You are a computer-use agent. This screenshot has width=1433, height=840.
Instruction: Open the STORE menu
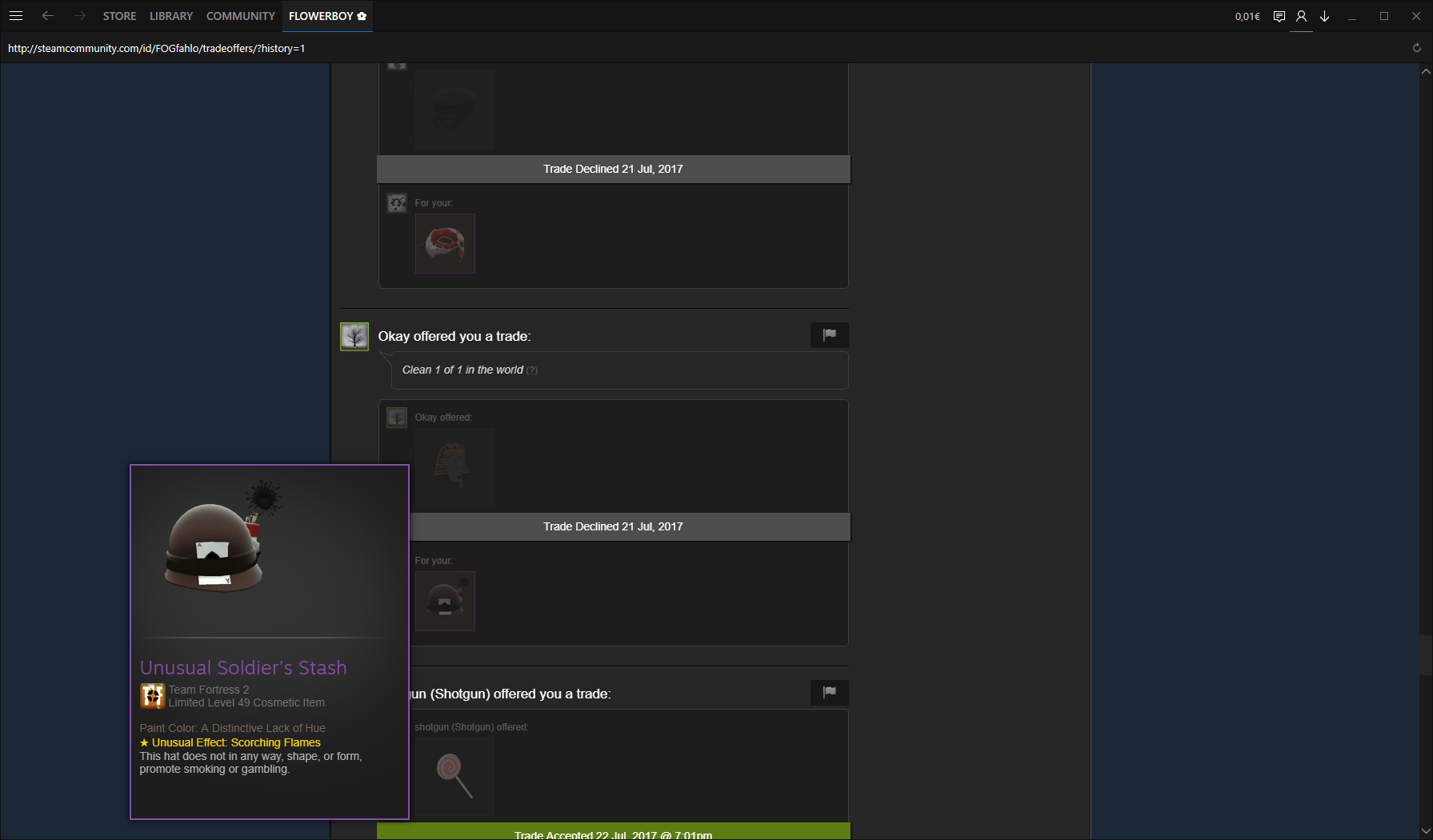[119, 16]
